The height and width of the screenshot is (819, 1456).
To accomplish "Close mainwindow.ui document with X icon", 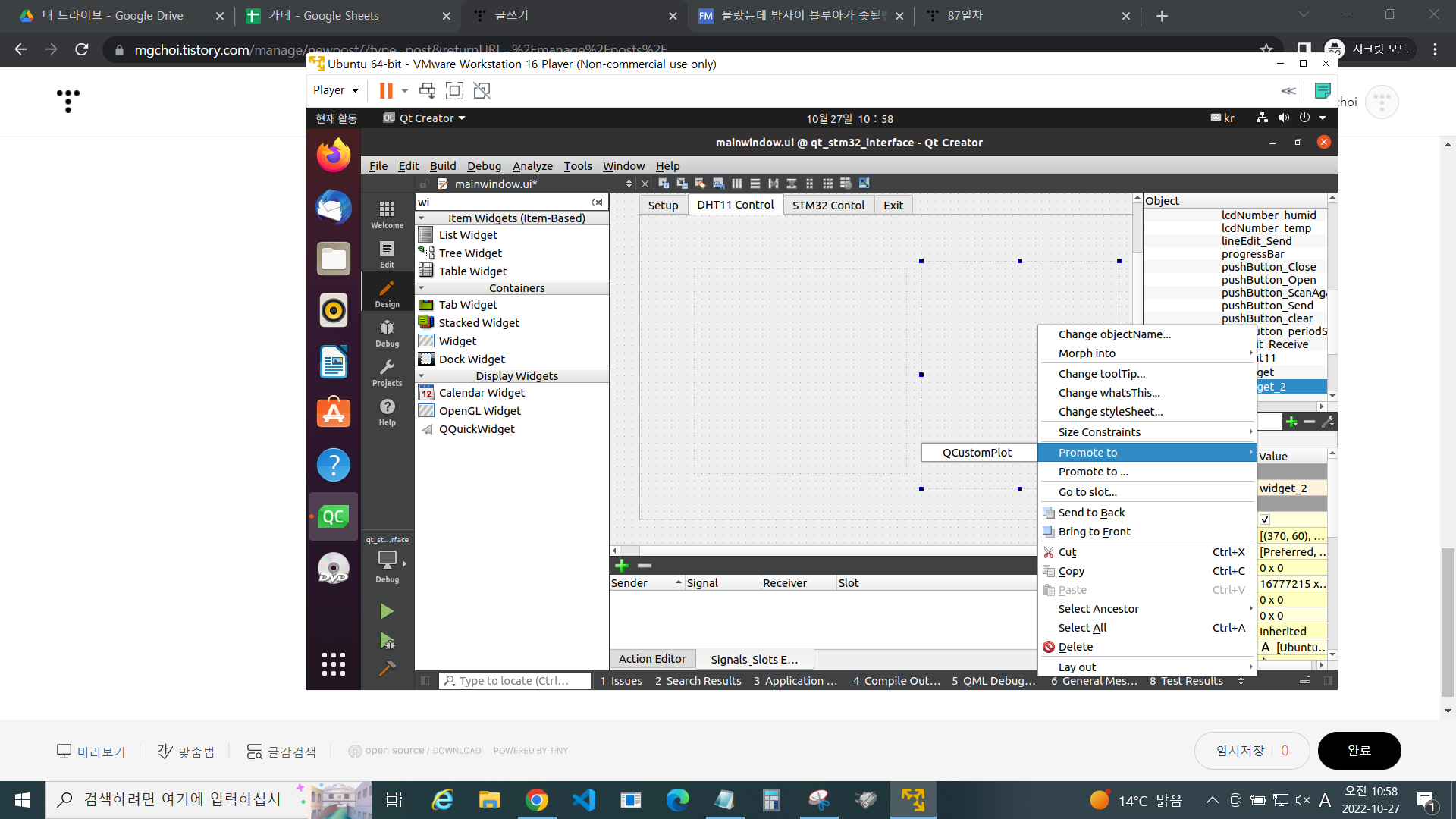I will pyautogui.click(x=645, y=184).
